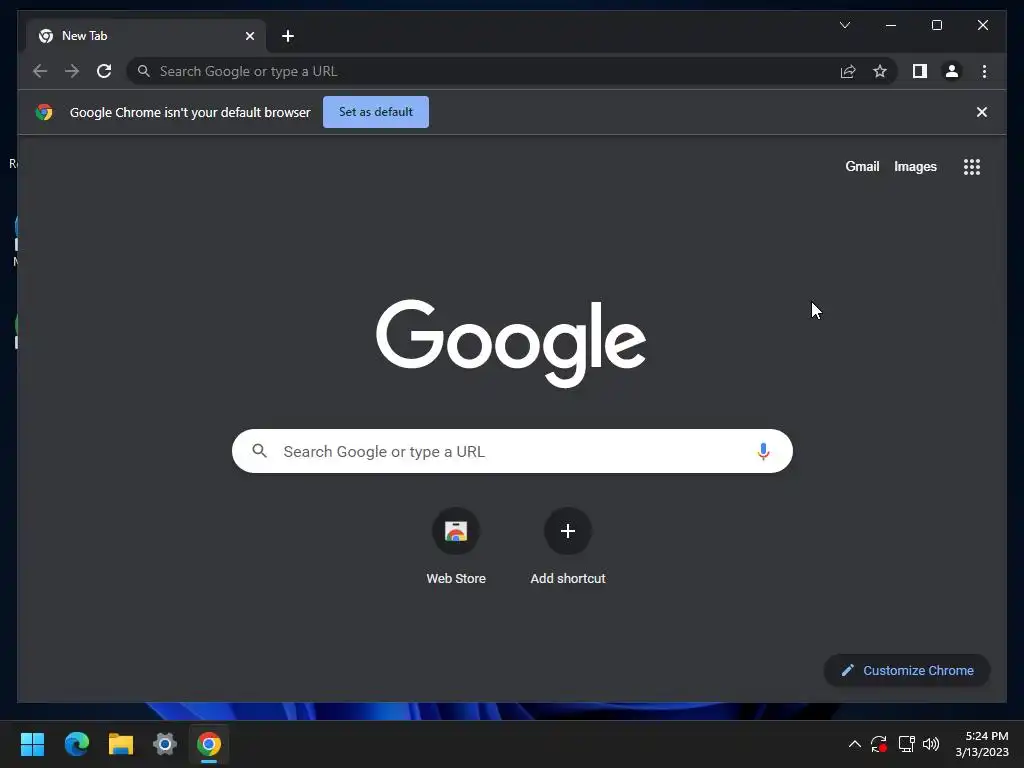Viewport: 1024px width, 768px height.
Task: Open the Gmail link
Action: (x=862, y=167)
